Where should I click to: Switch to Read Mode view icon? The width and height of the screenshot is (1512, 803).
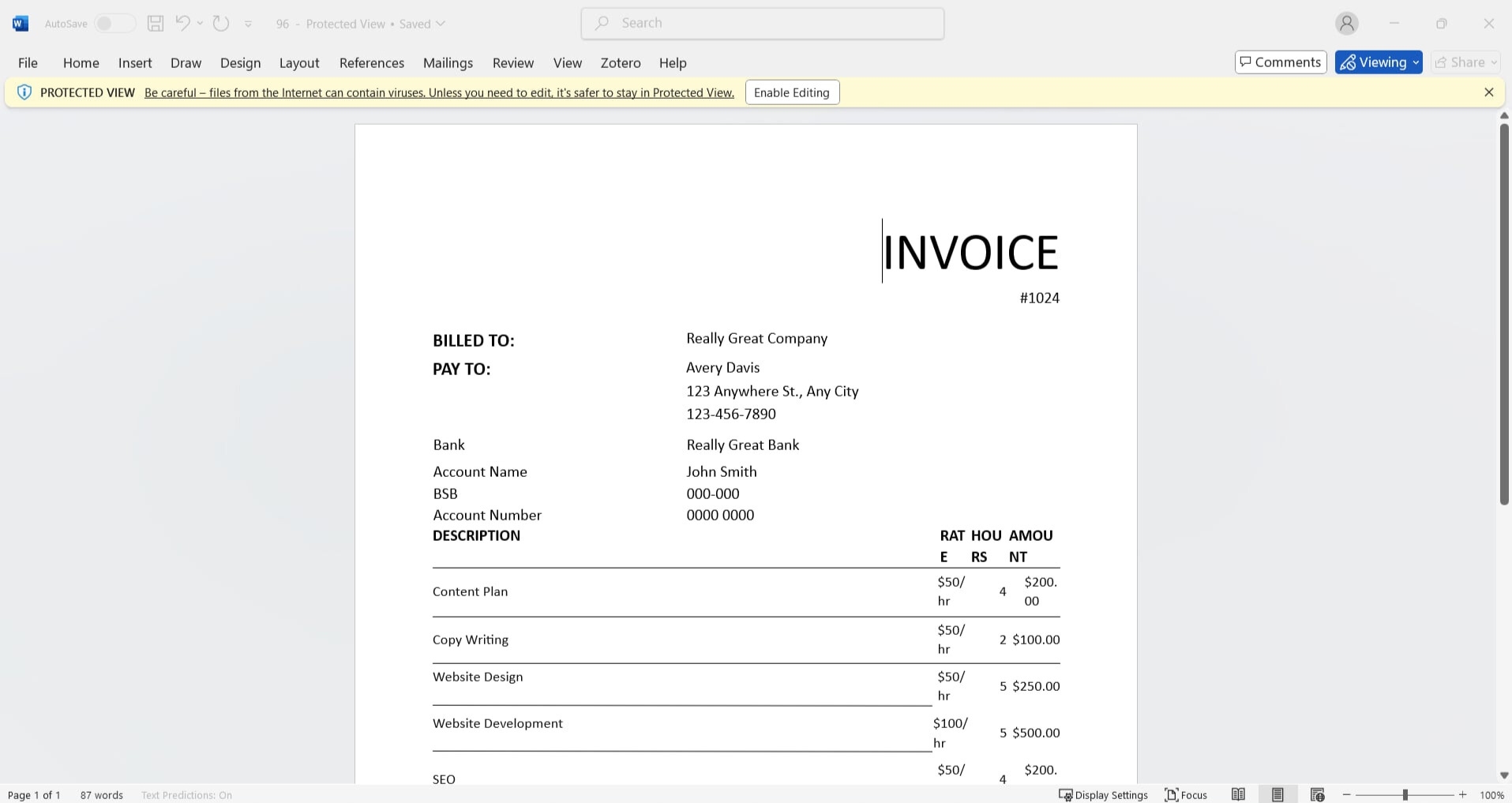point(1239,794)
